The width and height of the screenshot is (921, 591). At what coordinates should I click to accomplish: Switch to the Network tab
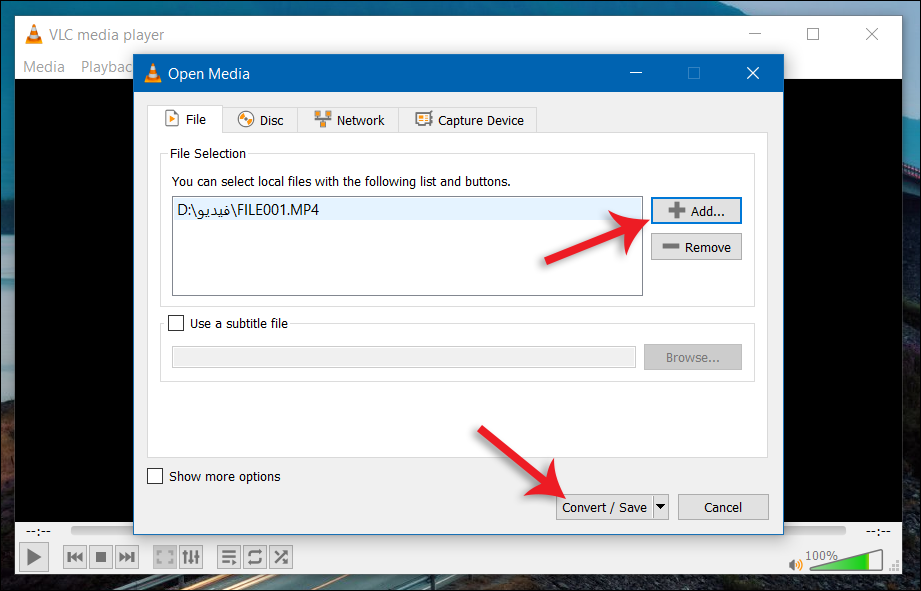348,120
